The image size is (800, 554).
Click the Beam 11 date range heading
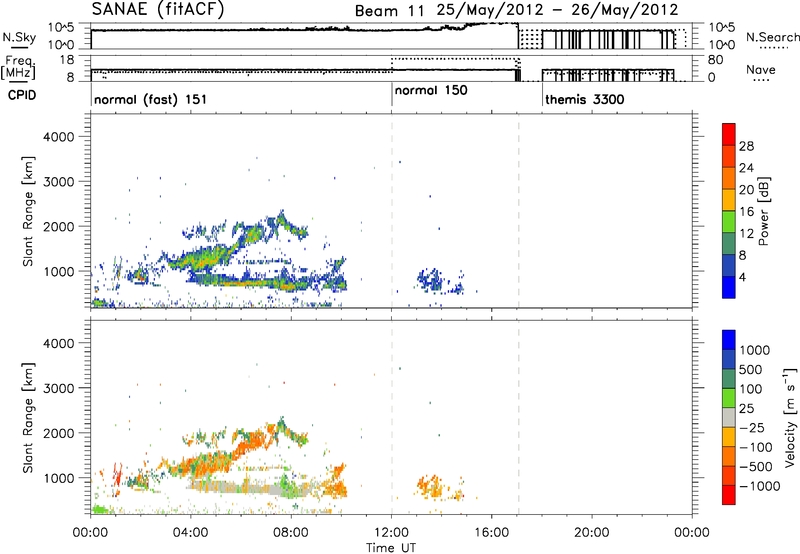(x=516, y=10)
